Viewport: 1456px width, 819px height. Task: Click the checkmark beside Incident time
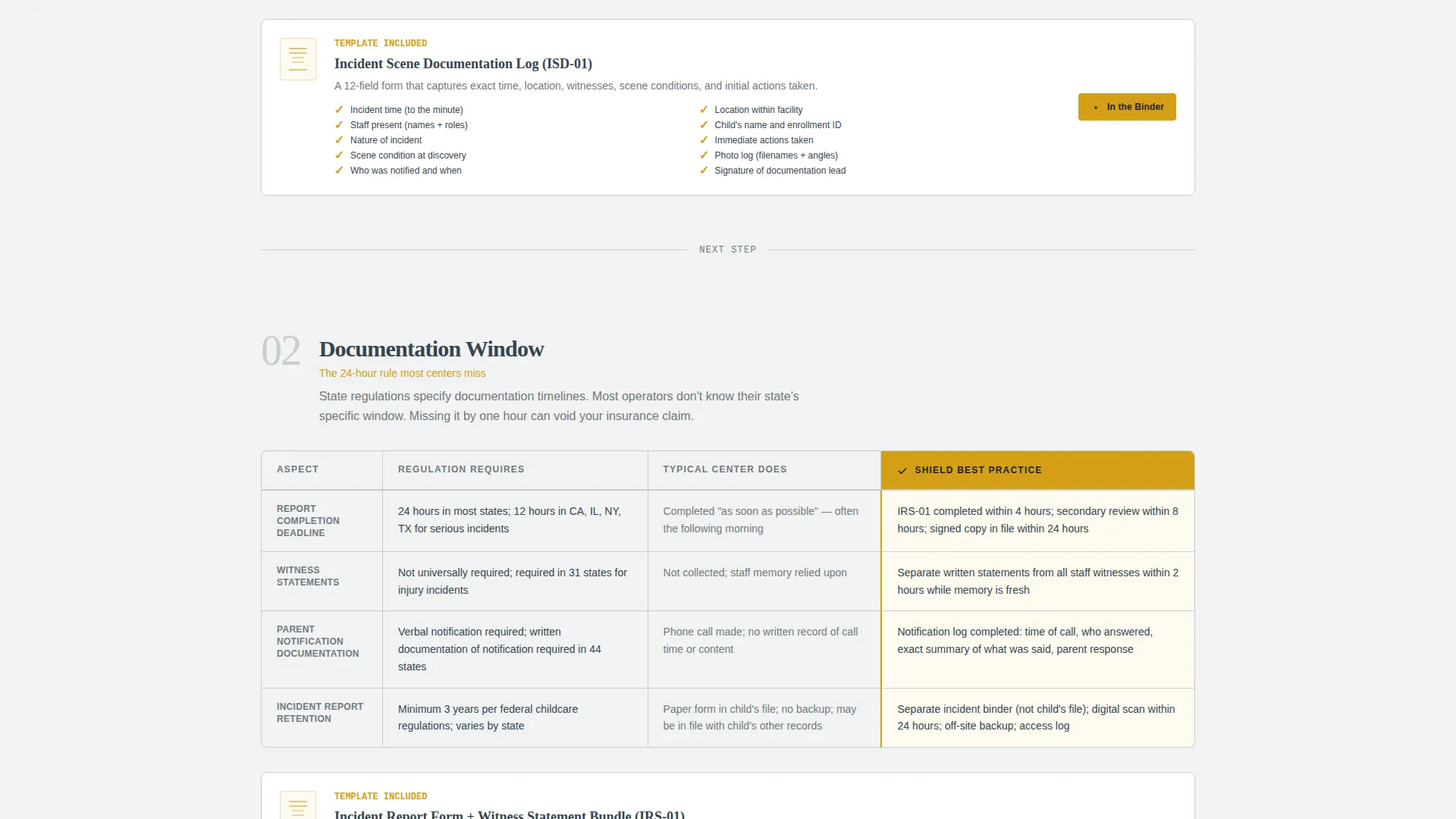point(339,110)
